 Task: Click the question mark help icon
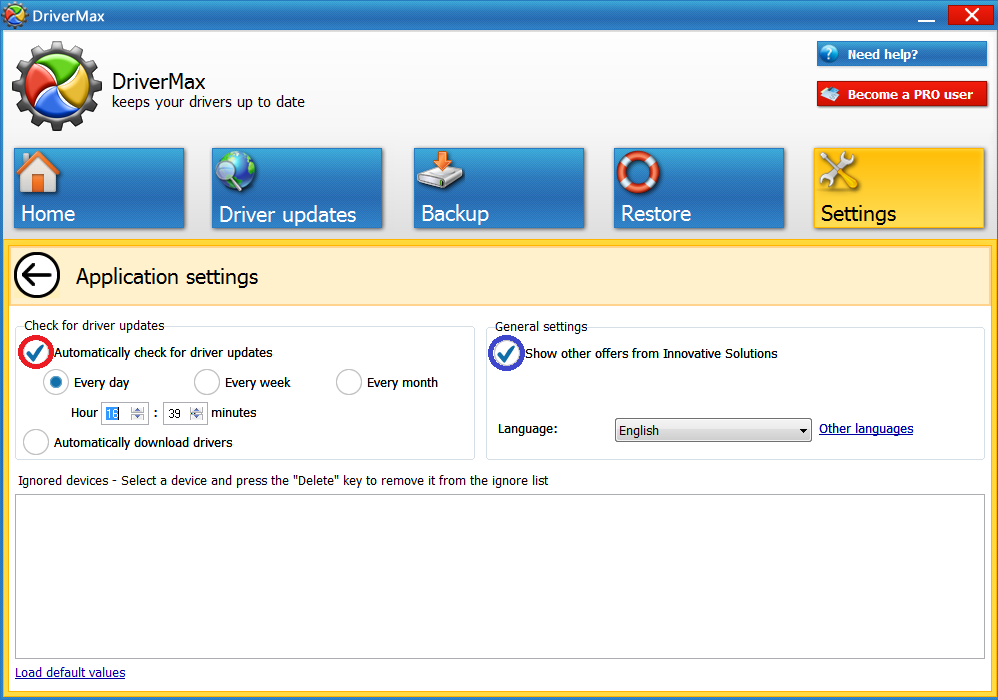(829, 54)
